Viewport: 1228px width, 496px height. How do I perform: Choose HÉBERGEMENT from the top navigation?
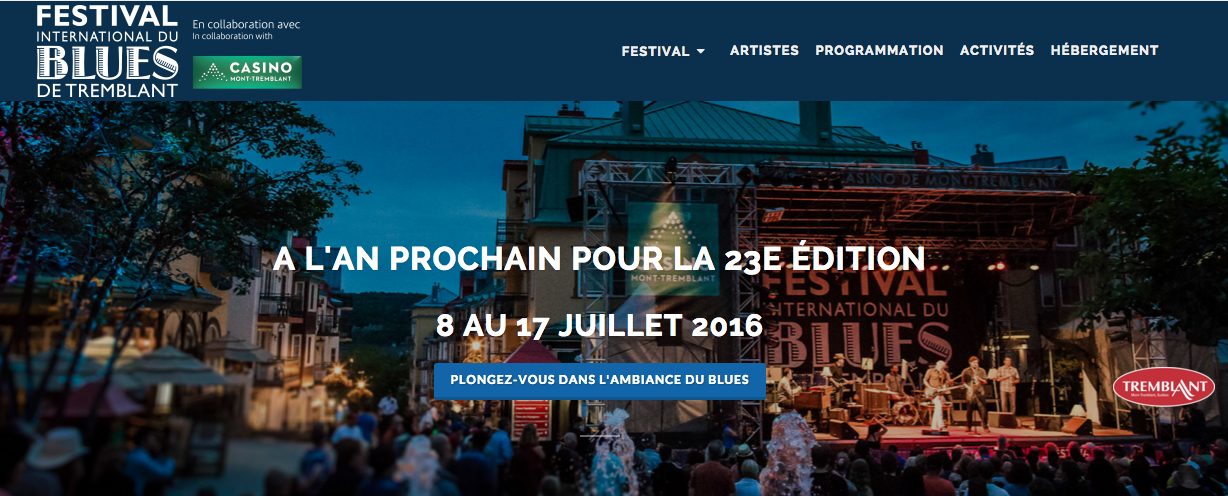pos(1104,50)
